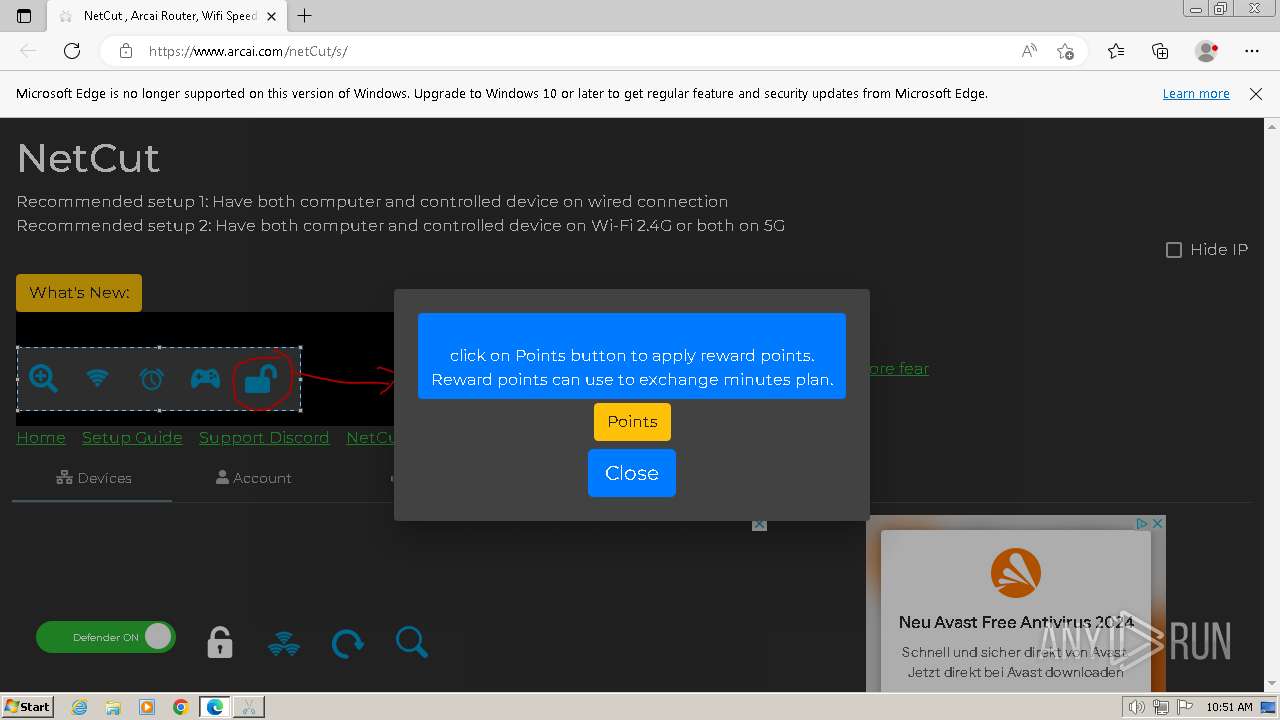Click the Wi-Fi icon in banner image
Screen dimensions: 1280x720
97,378
